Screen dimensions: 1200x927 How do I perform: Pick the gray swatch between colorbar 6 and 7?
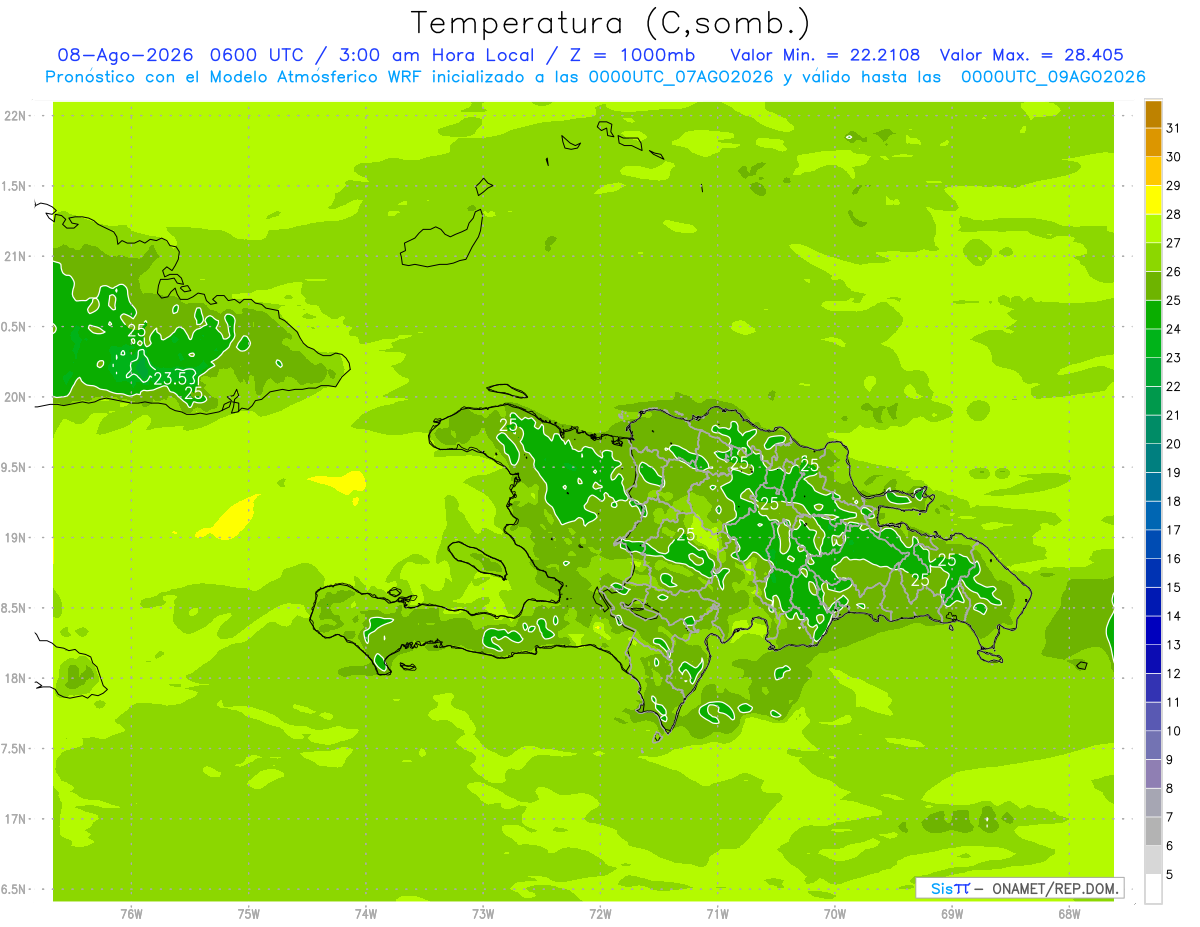[x=1153, y=831]
